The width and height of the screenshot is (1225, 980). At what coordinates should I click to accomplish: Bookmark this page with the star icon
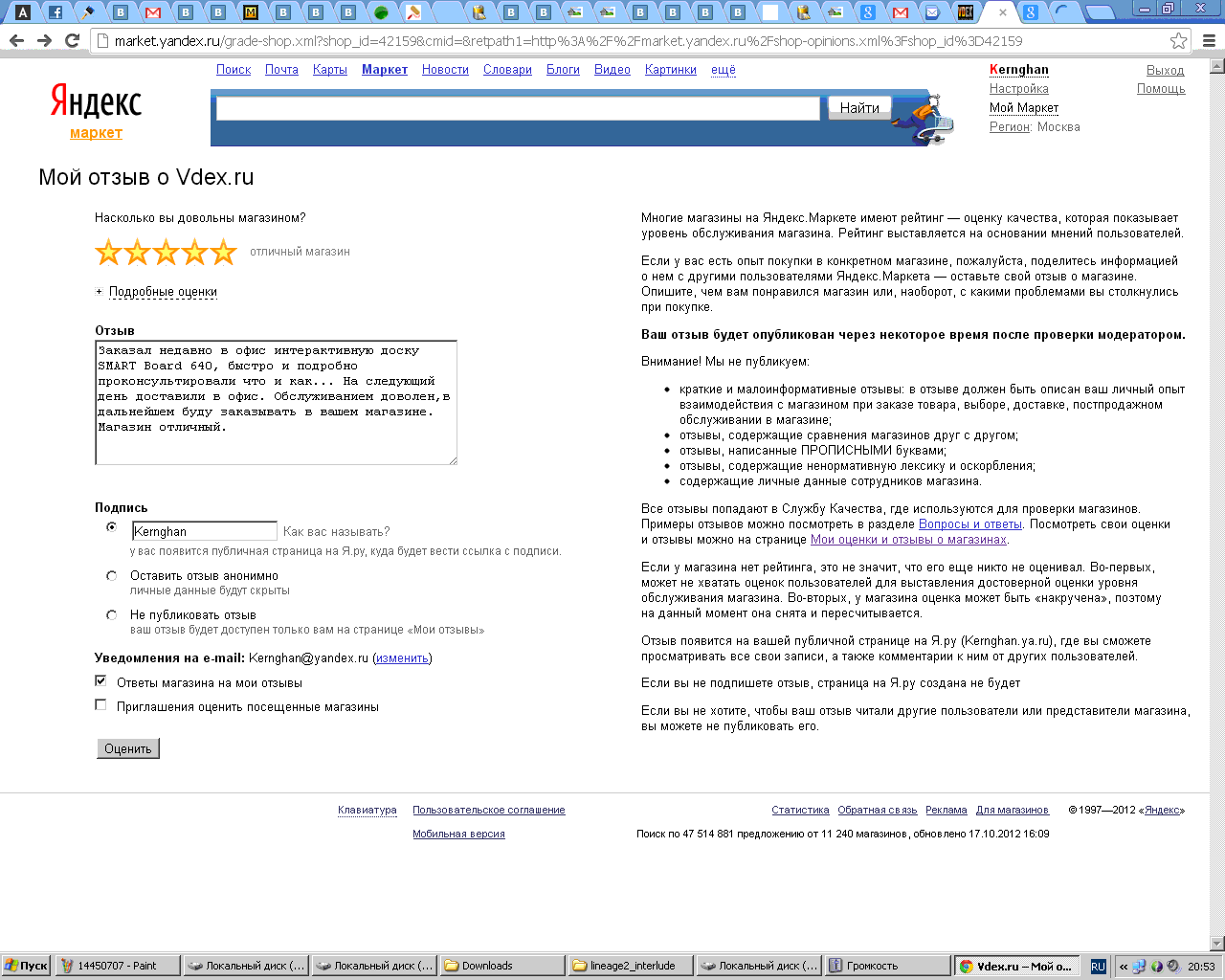1178,41
